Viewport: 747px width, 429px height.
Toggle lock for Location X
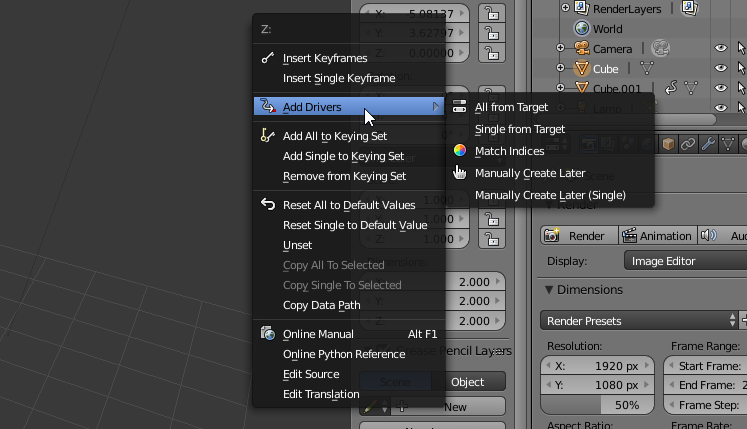tap(492, 13)
